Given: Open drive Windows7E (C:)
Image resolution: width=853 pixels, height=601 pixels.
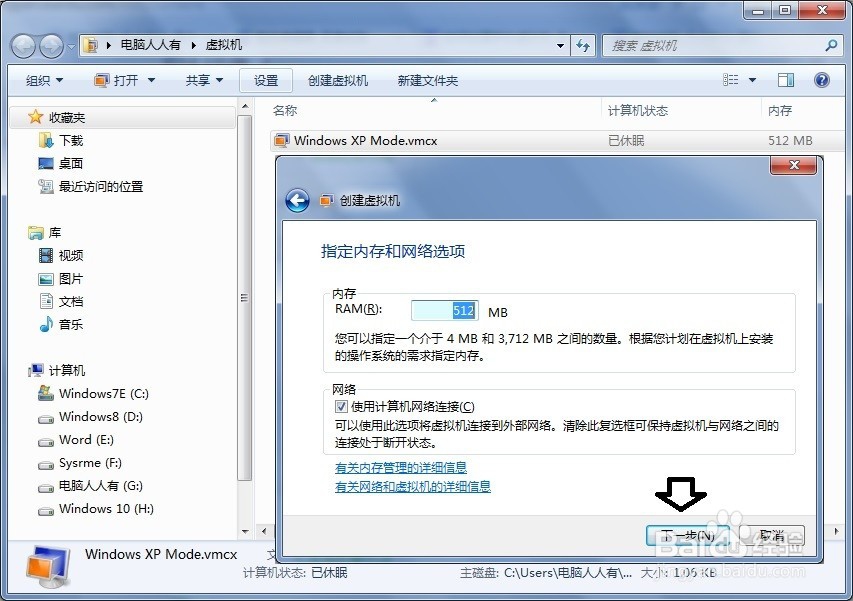Looking at the screenshot, I should (93, 393).
